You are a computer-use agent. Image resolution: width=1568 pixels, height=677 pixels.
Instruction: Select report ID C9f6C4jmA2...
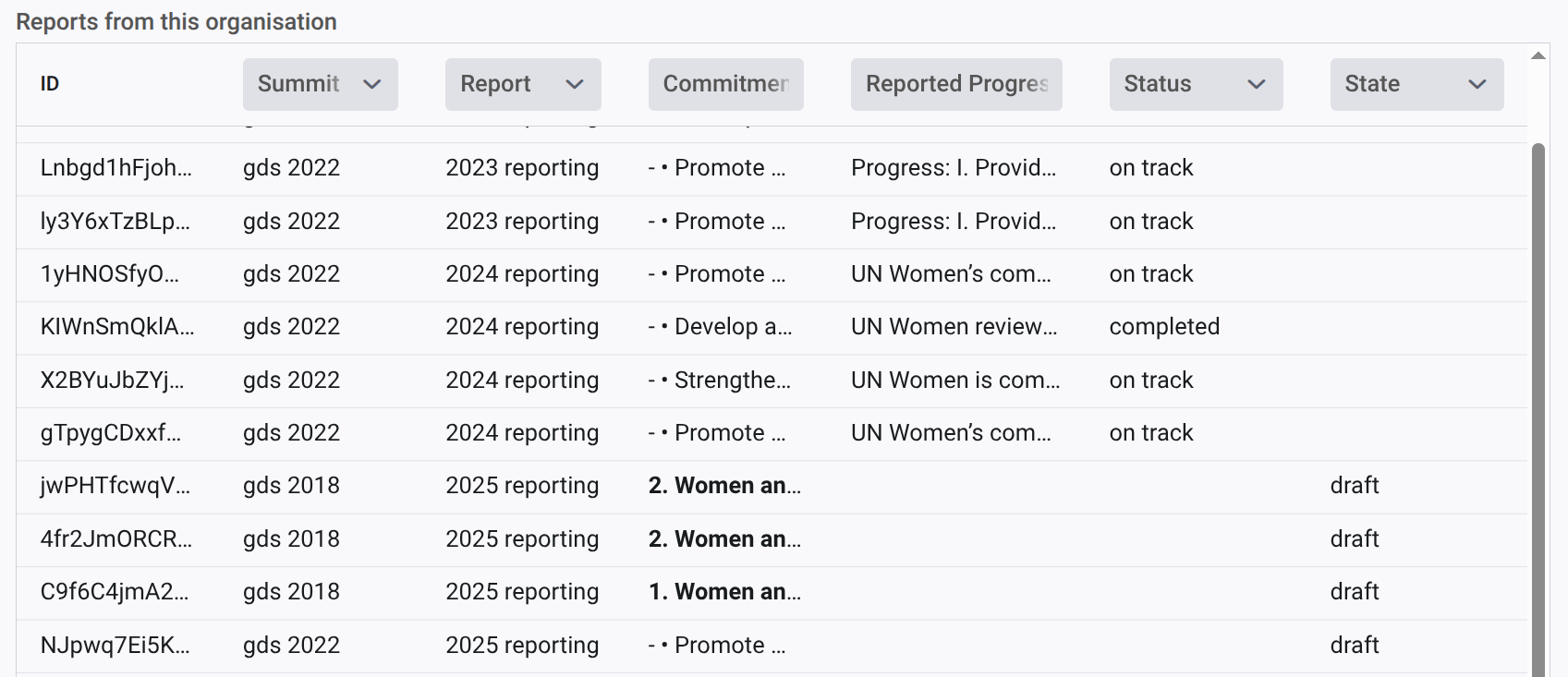point(115,592)
